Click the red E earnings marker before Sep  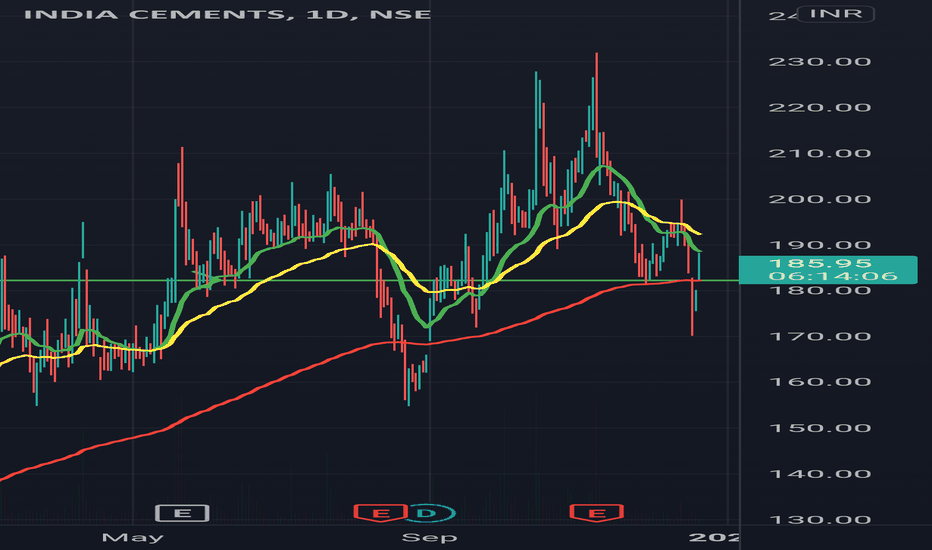click(380, 513)
